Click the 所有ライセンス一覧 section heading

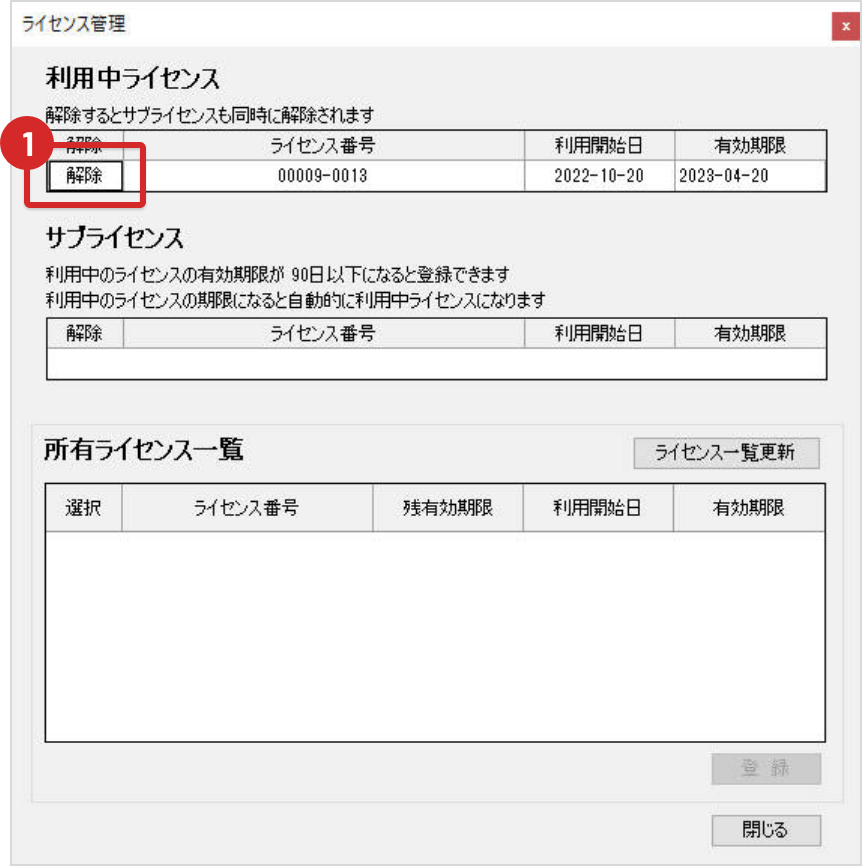pos(144,450)
